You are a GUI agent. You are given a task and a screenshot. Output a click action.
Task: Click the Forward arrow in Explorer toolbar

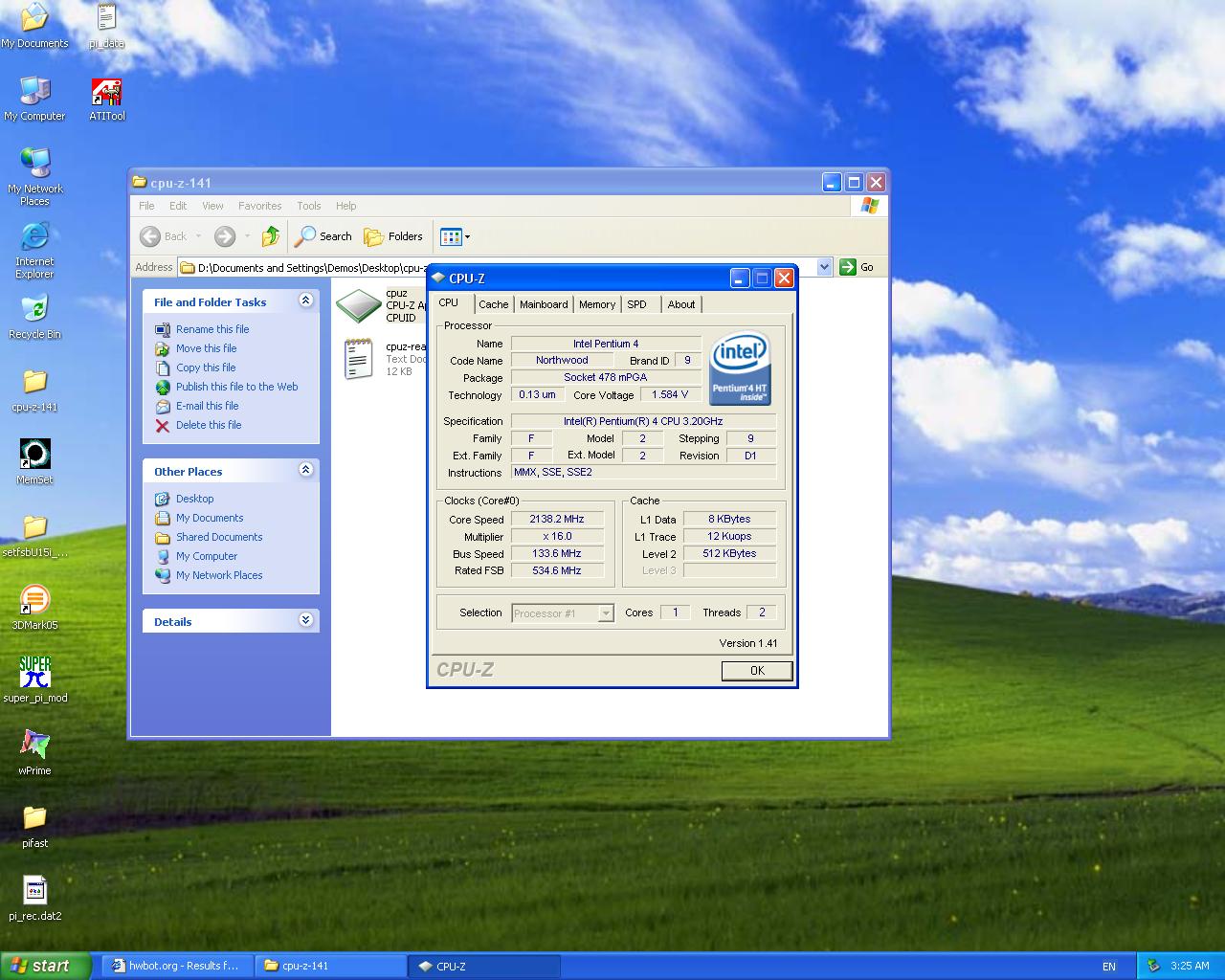coord(225,236)
